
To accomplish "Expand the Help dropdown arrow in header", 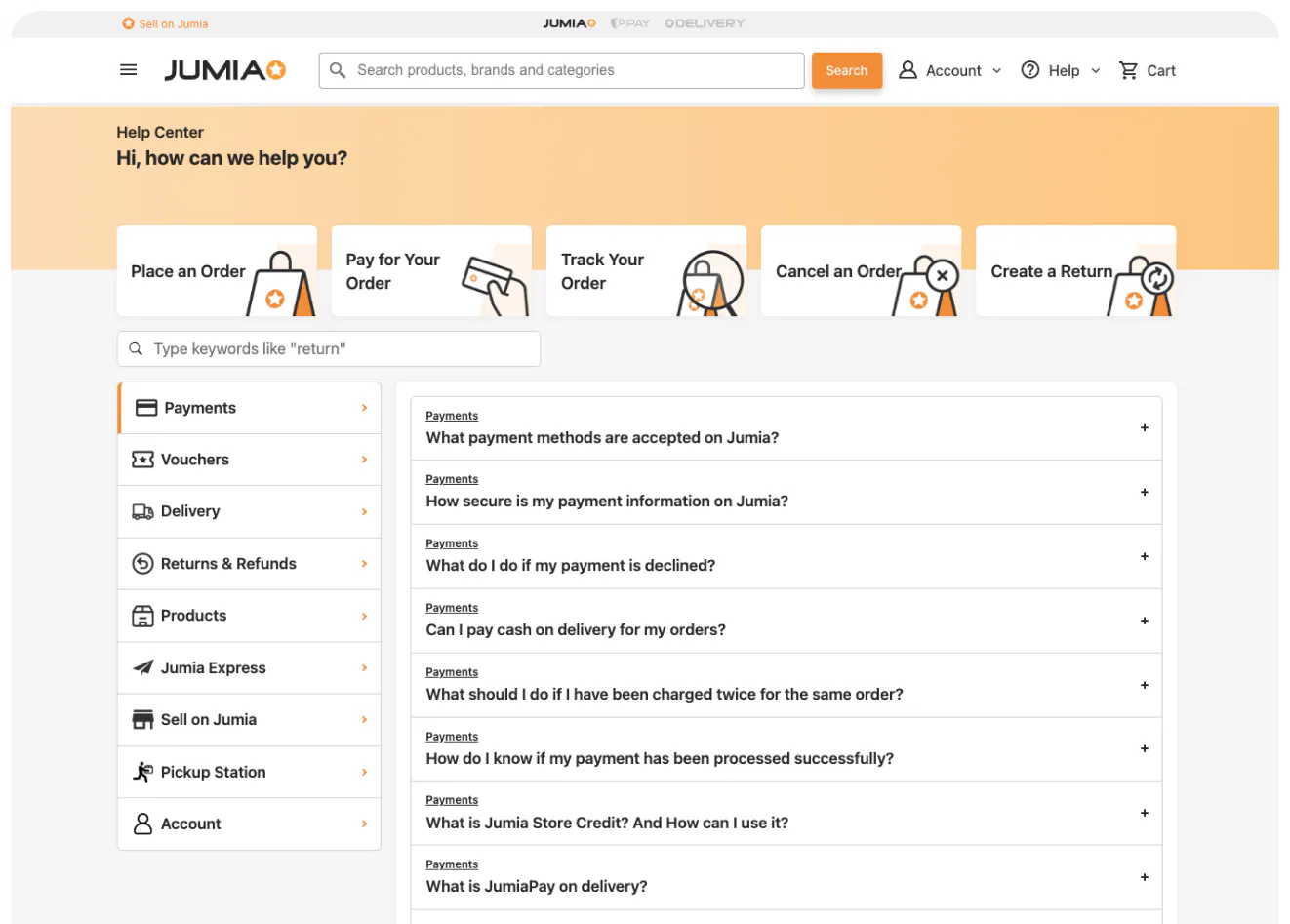I will click(x=1095, y=71).
